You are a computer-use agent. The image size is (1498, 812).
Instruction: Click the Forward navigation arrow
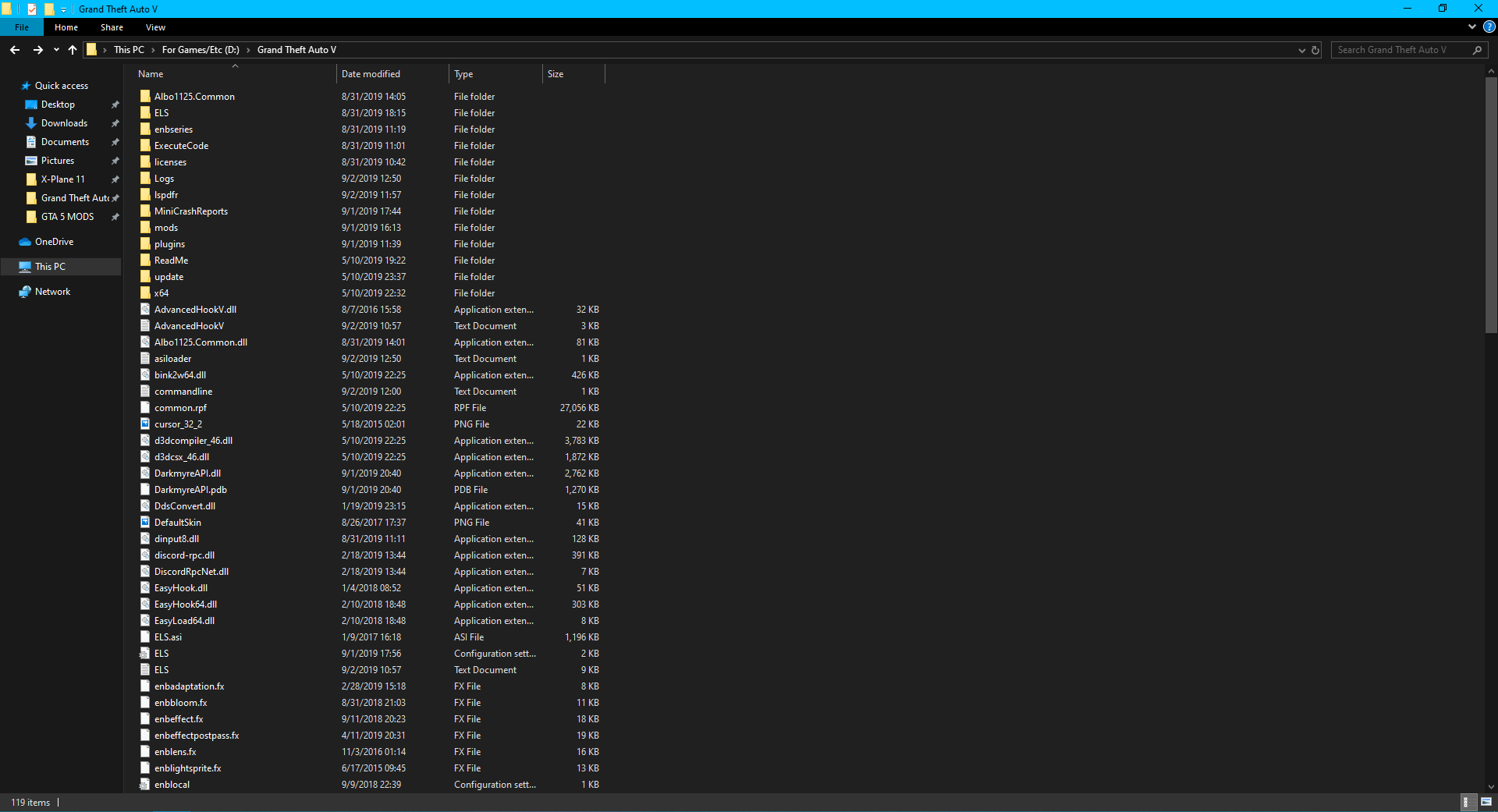click(x=37, y=50)
